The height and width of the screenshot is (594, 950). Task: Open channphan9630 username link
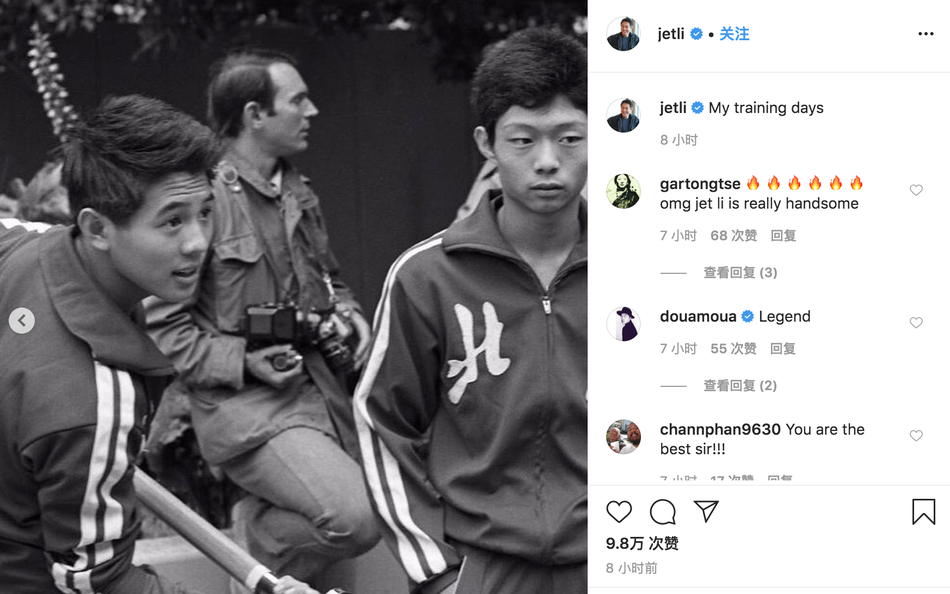point(720,429)
